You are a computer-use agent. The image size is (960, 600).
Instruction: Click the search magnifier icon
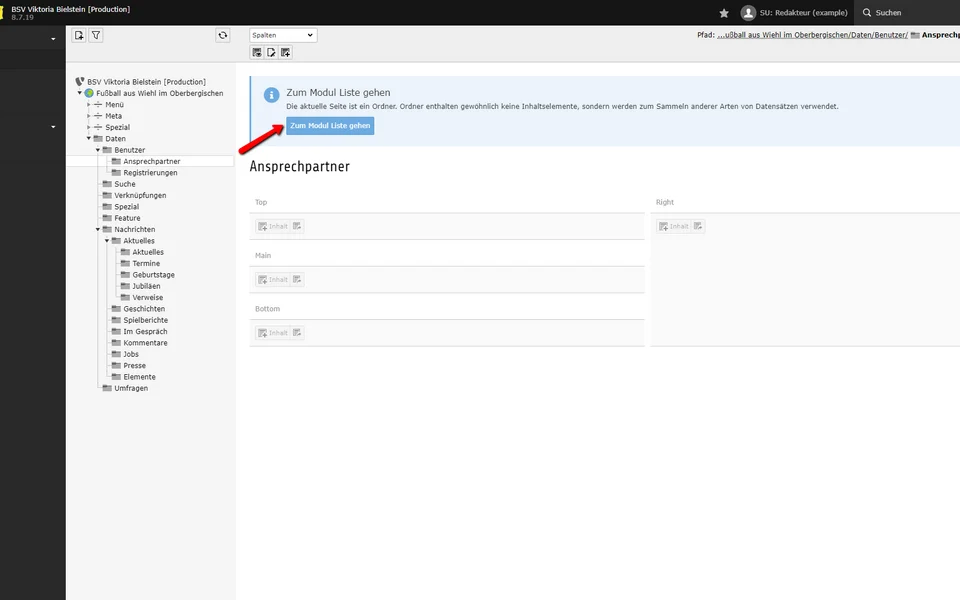click(866, 13)
